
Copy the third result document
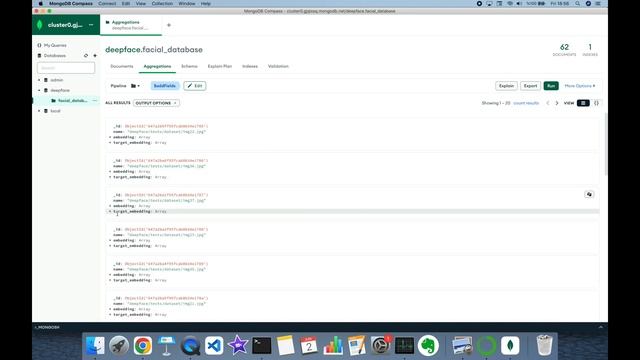[x=589, y=195]
